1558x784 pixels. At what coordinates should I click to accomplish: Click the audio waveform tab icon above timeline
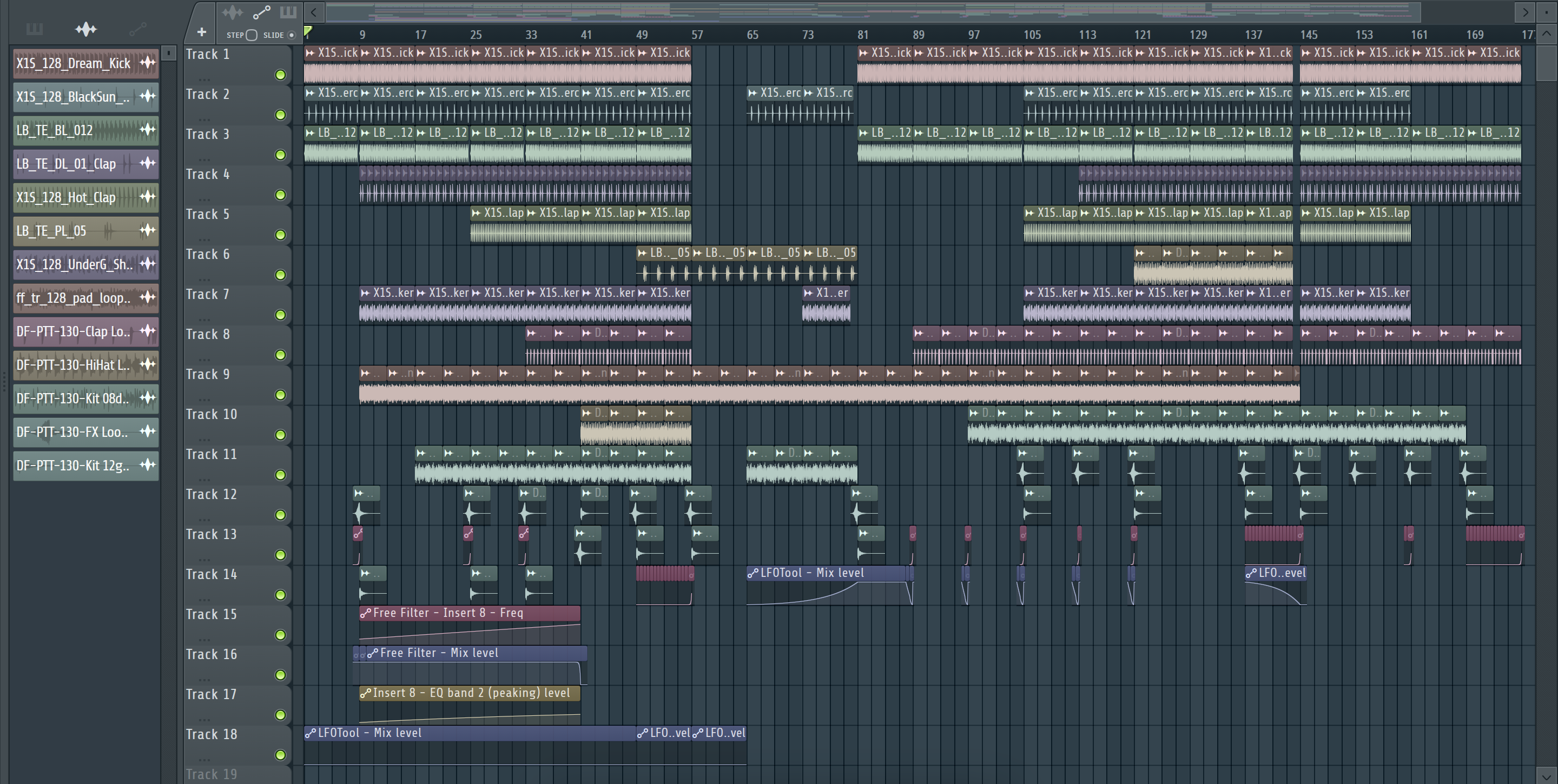(232, 12)
